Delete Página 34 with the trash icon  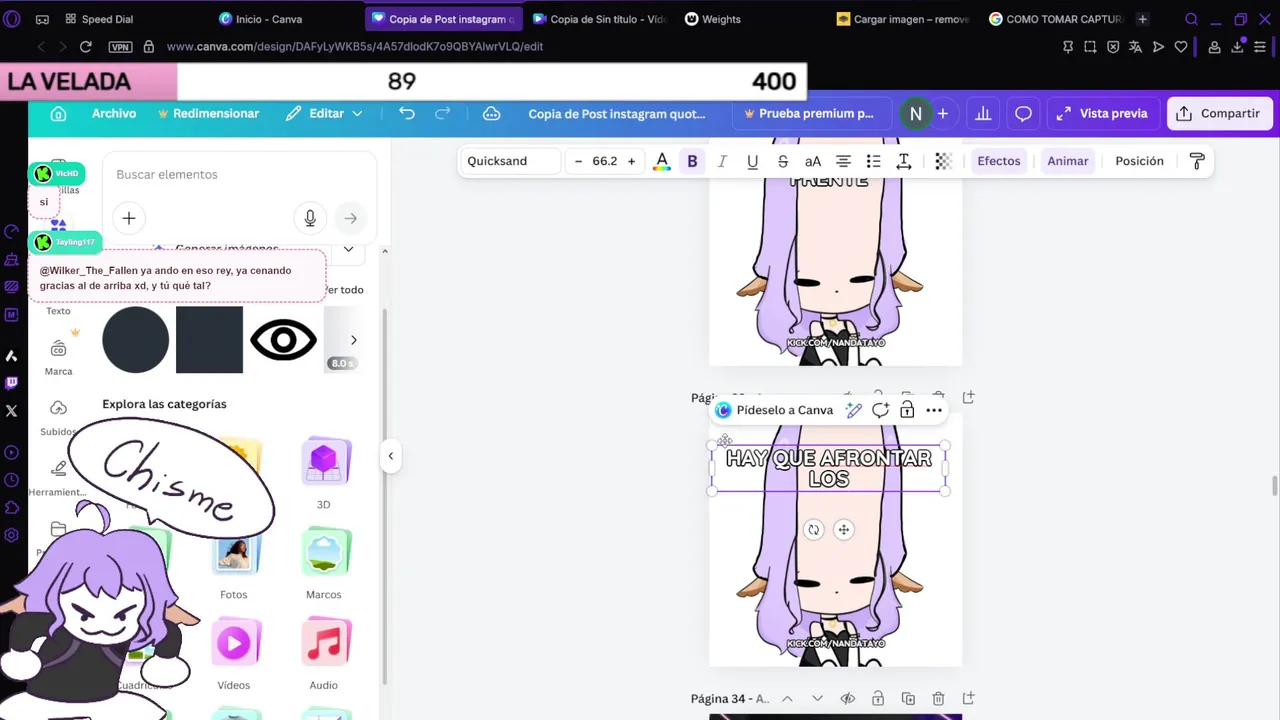pos(938,699)
